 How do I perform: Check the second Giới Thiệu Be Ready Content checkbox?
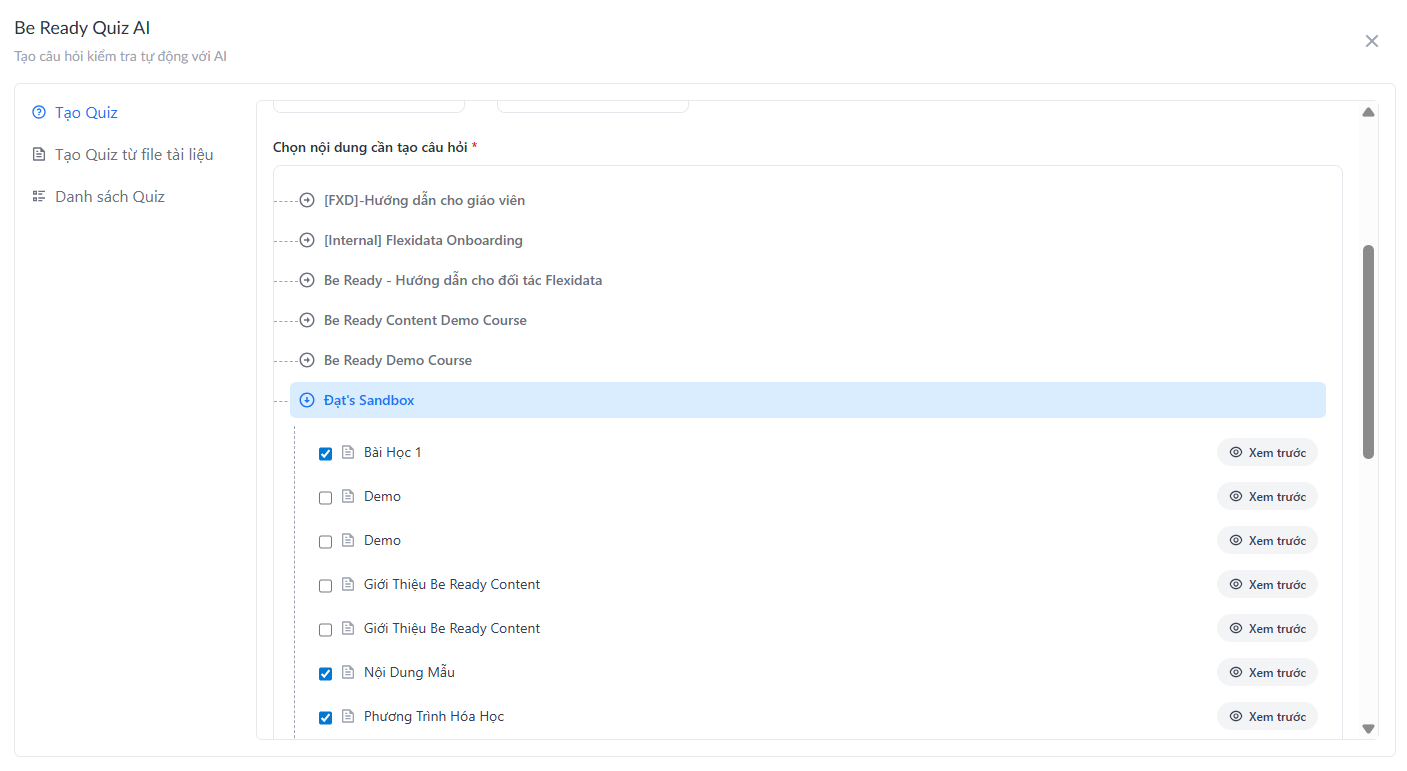coord(325,630)
